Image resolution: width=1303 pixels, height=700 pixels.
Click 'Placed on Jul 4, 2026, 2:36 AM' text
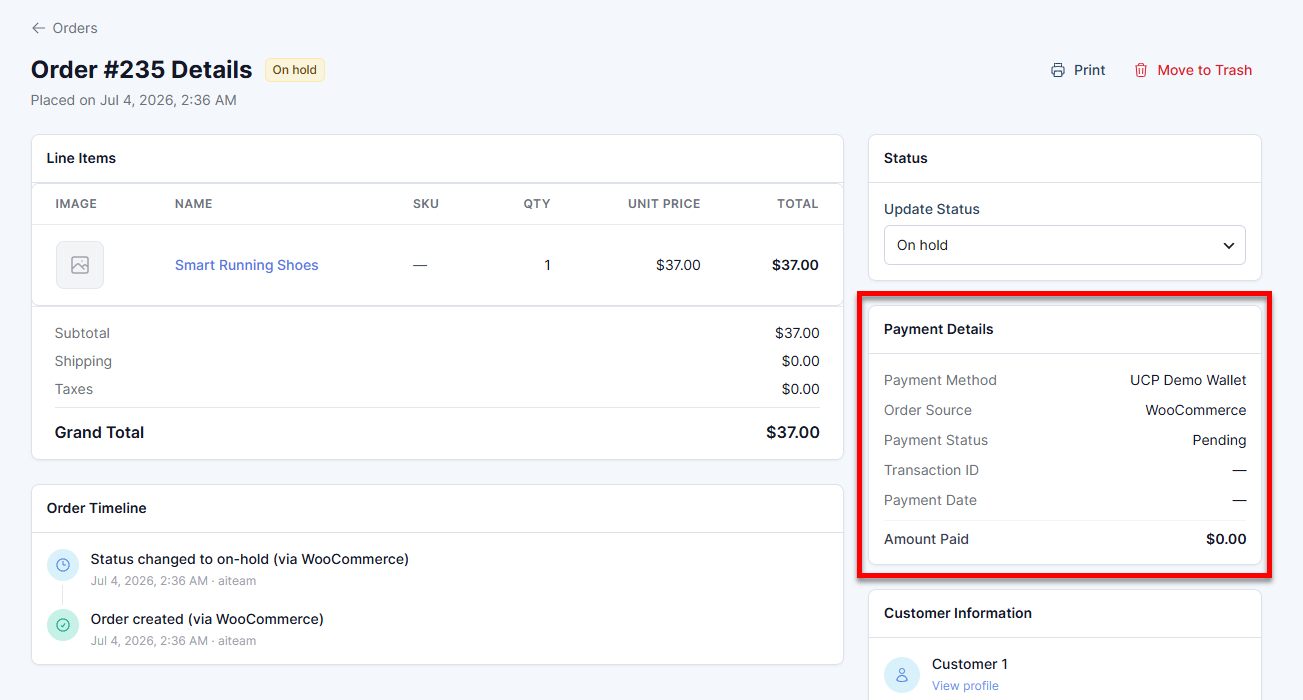point(134,100)
